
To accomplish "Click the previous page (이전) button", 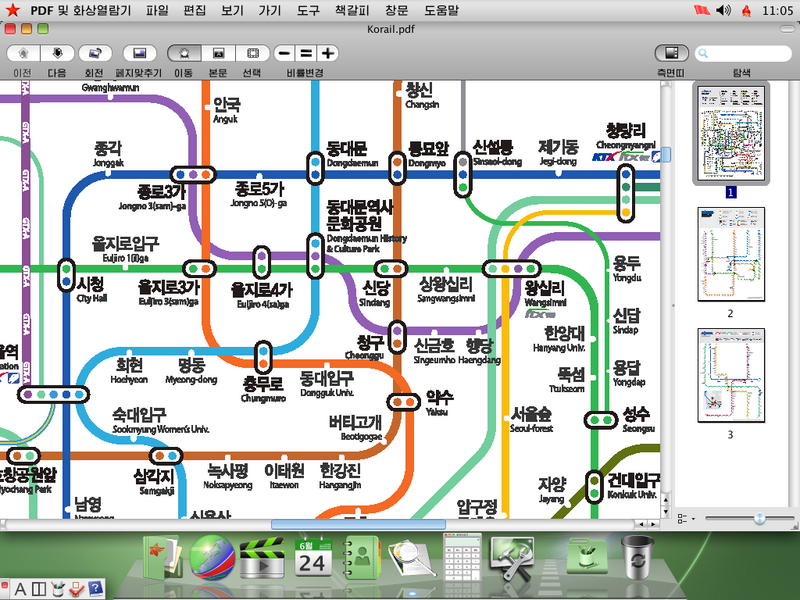I will 22,53.
